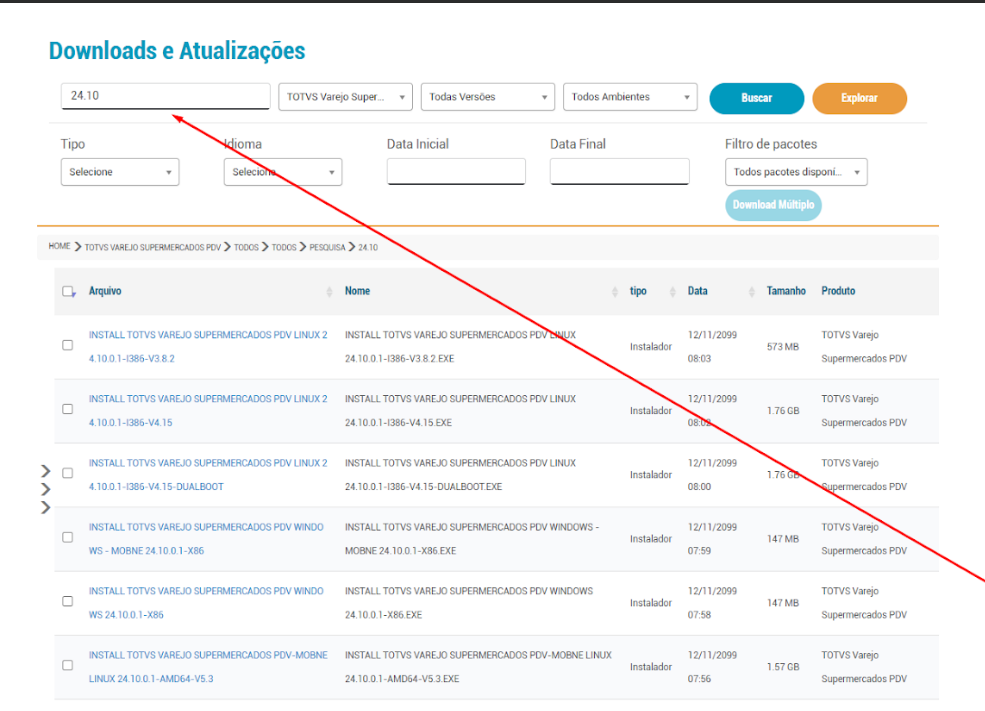The height and width of the screenshot is (711, 985).
Task: Click the name MOBNE 24.10.0.1-X86.EXE
Action: tap(400, 551)
